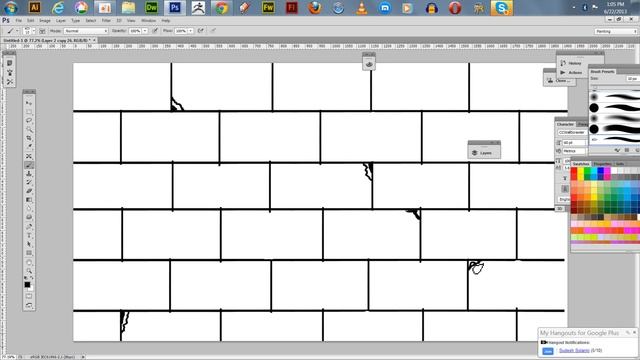Select the Eraser tool
The height and width of the screenshot is (360, 640).
pyautogui.click(x=29, y=191)
